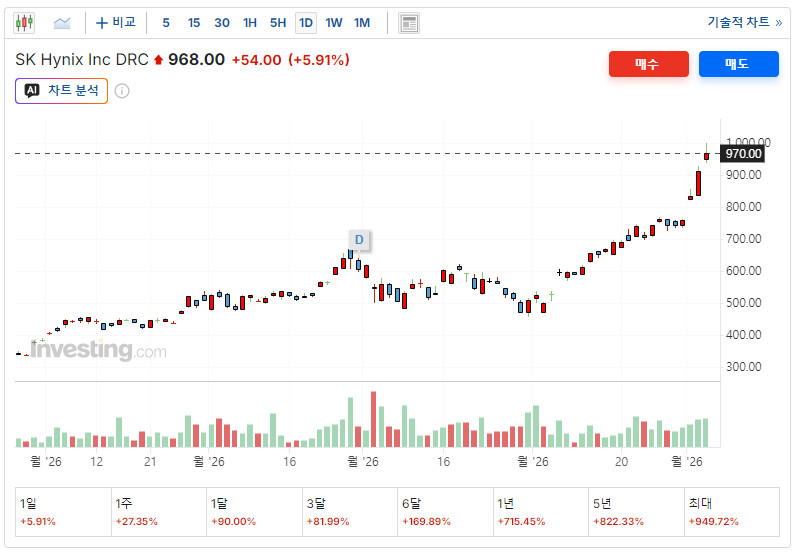The width and height of the screenshot is (794, 552).
Task: Choose the 5H interval
Action: tap(278, 23)
